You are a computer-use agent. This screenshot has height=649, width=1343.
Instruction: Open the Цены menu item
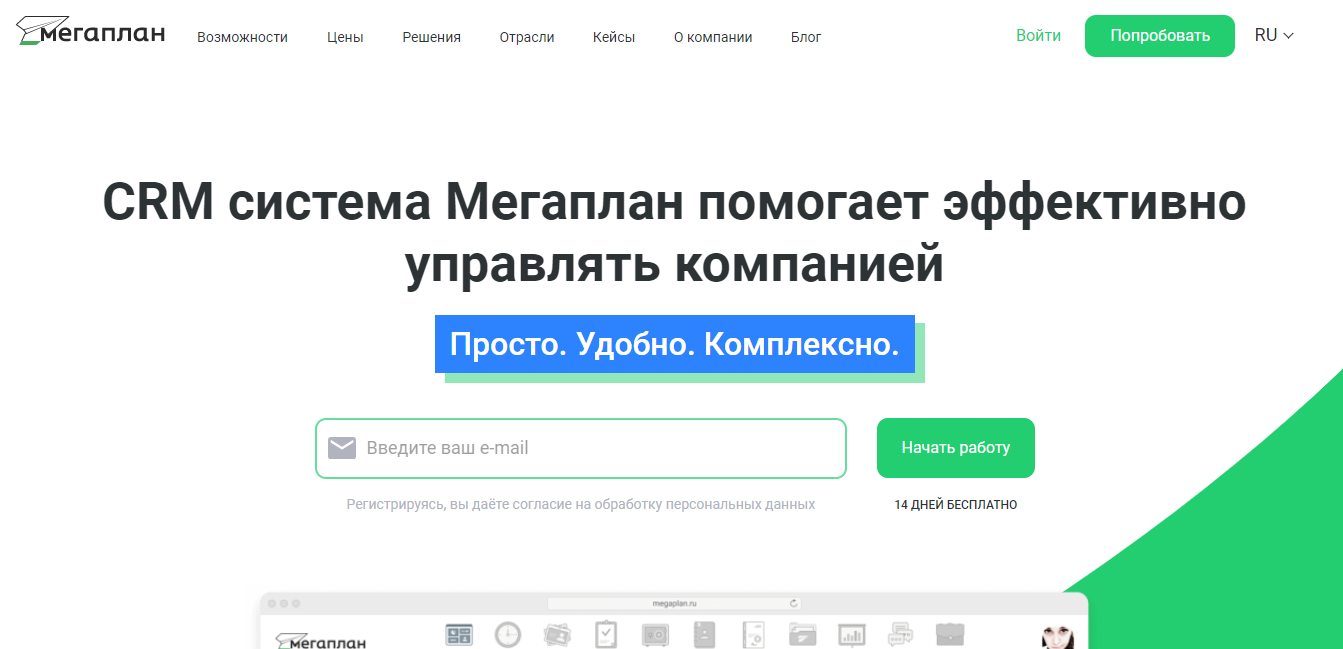click(344, 36)
